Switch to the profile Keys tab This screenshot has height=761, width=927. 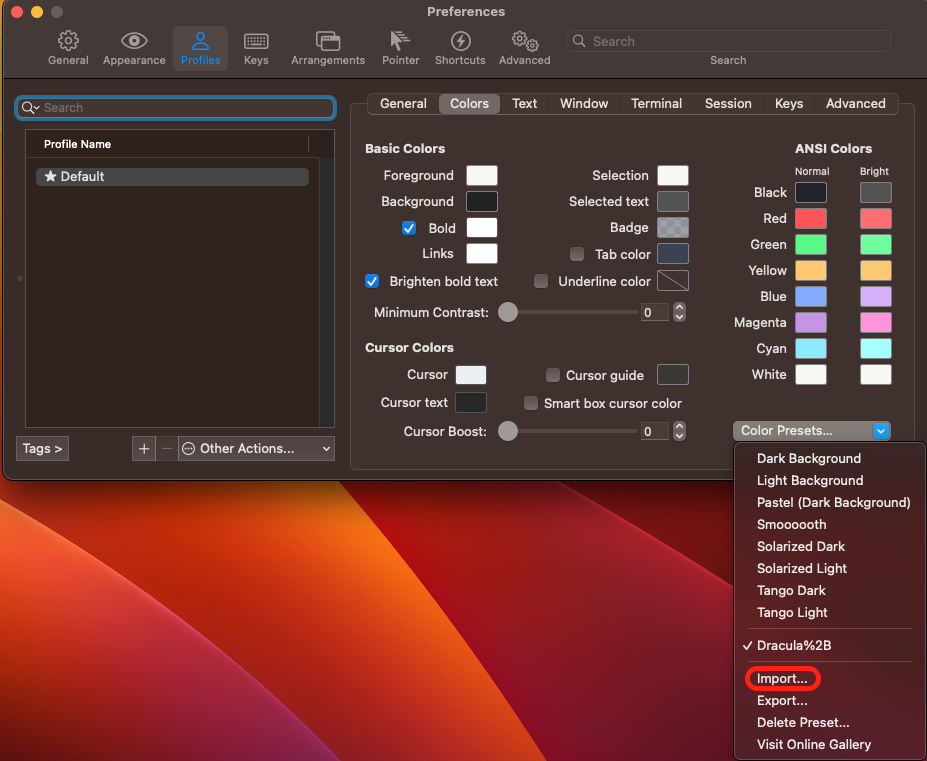click(789, 103)
